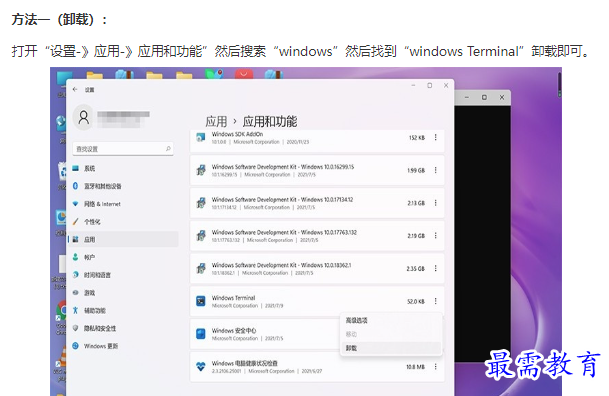Click the 10.8 MB size value

[x=415, y=367]
